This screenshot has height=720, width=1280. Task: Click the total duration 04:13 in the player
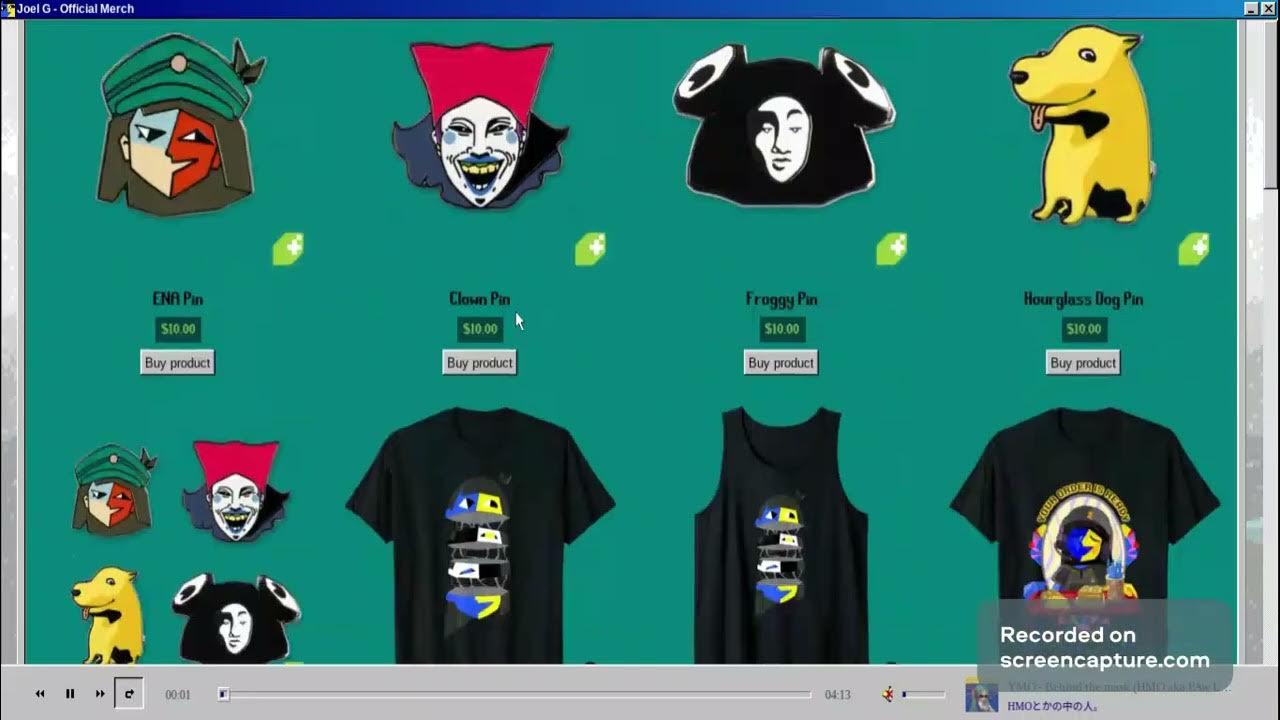pyautogui.click(x=837, y=695)
